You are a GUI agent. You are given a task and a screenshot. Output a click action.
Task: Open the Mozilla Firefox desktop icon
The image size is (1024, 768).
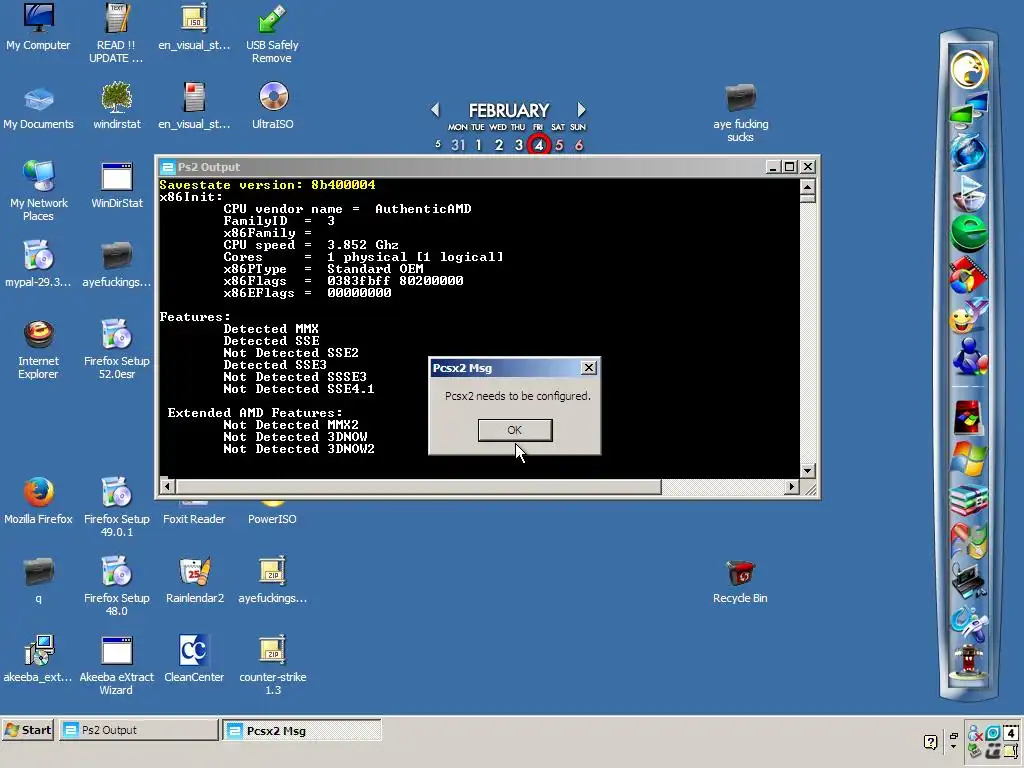pos(39,502)
